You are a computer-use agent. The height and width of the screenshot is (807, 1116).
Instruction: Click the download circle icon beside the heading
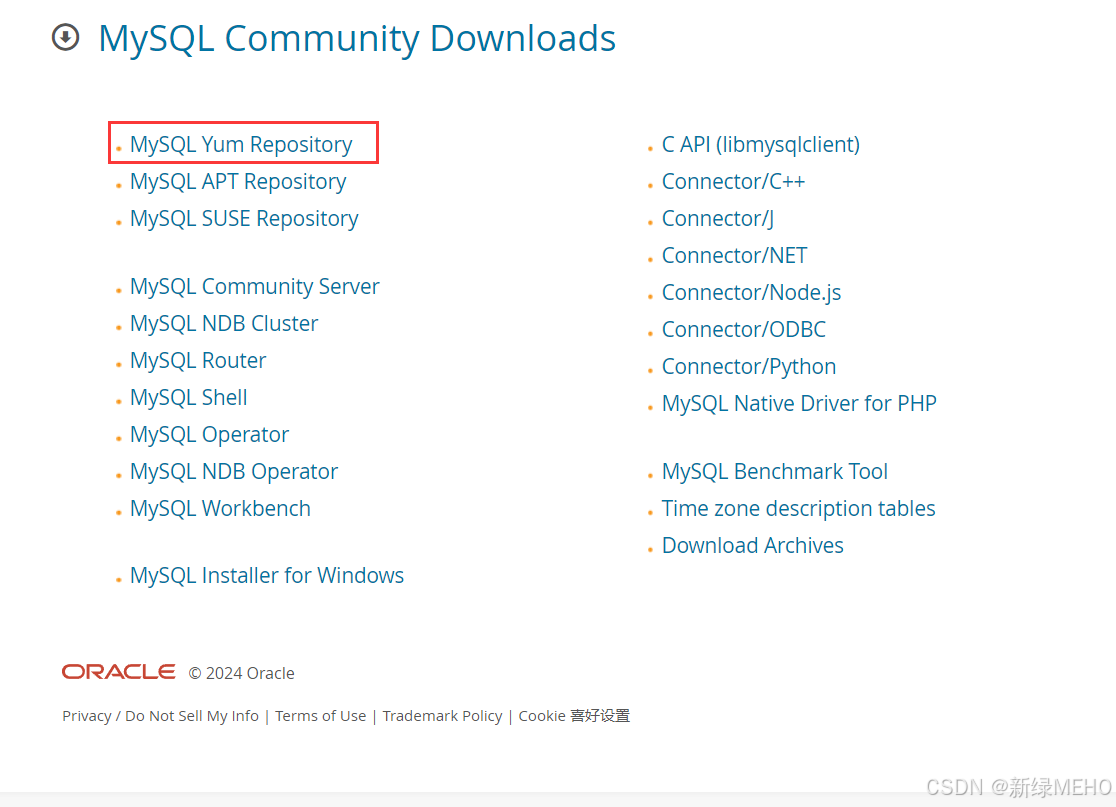click(x=65, y=37)
